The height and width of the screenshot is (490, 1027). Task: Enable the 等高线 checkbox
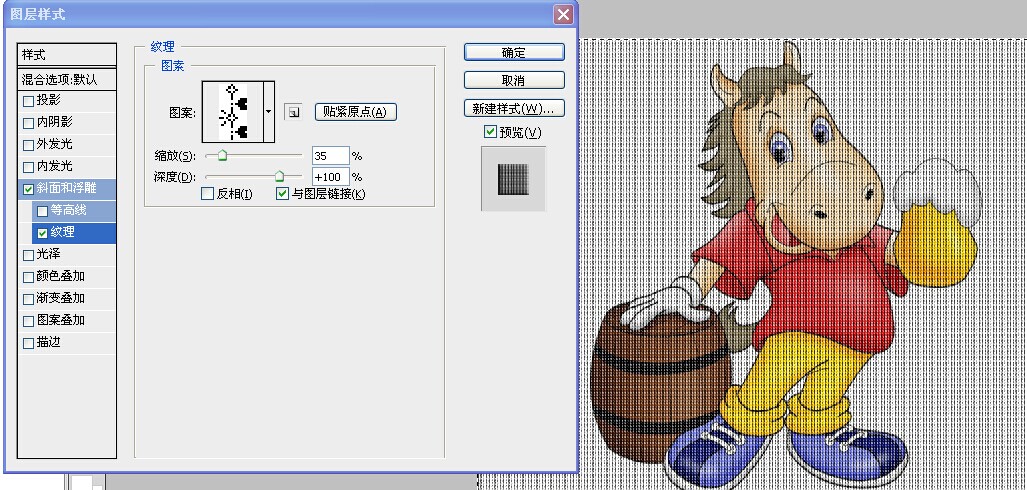43,211
